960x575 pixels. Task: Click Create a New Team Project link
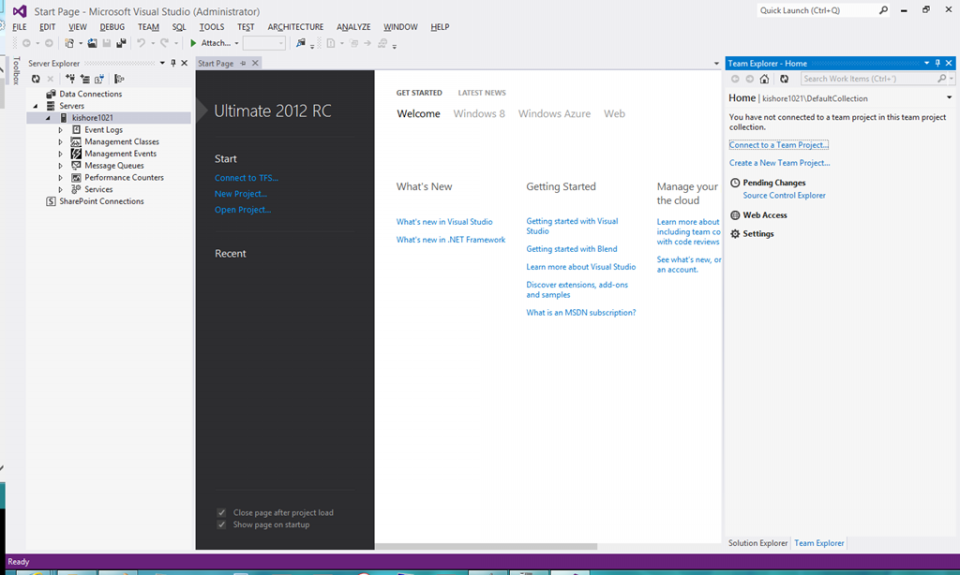coord(779,163)
